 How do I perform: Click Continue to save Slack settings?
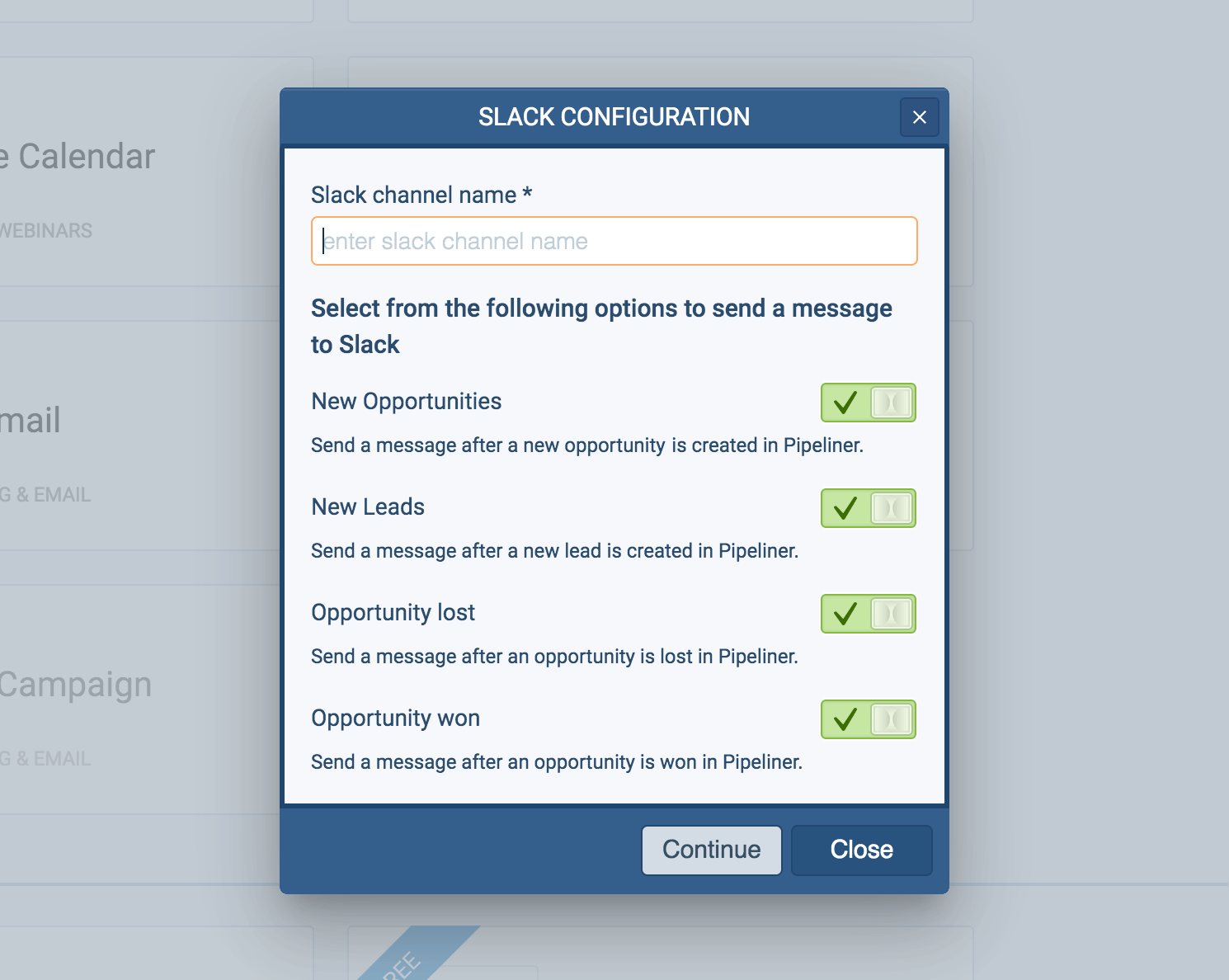[x=711, y=850]
